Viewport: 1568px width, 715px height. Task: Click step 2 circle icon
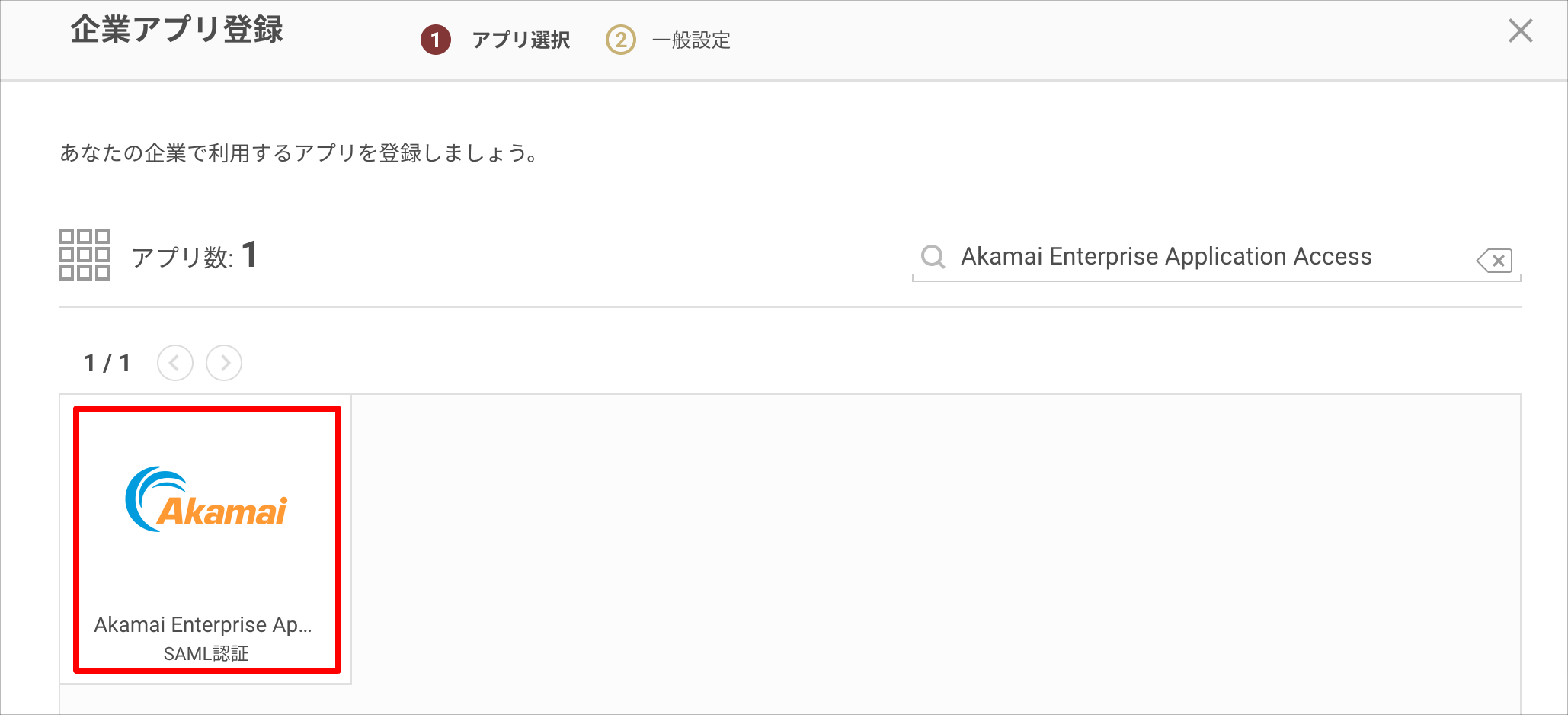(621, 40)
